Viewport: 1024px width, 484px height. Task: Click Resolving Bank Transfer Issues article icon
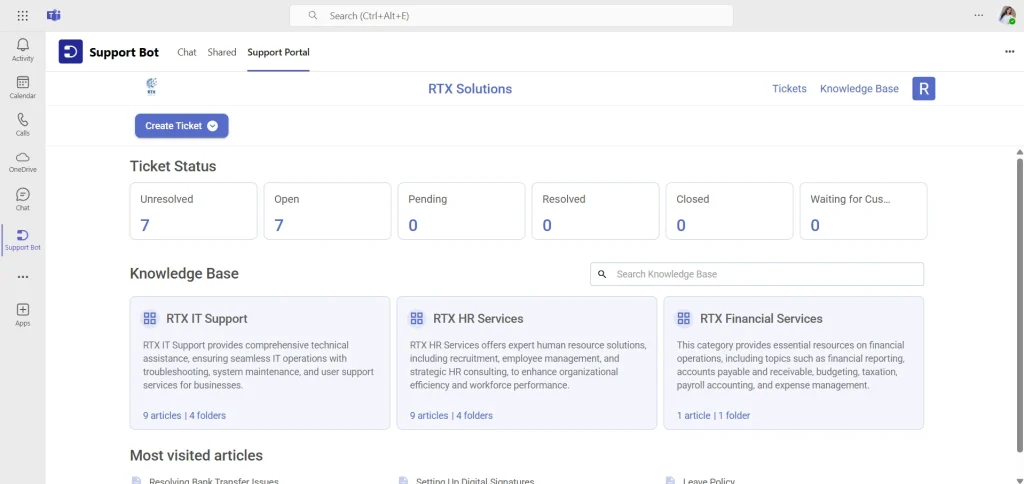point(136,481)
